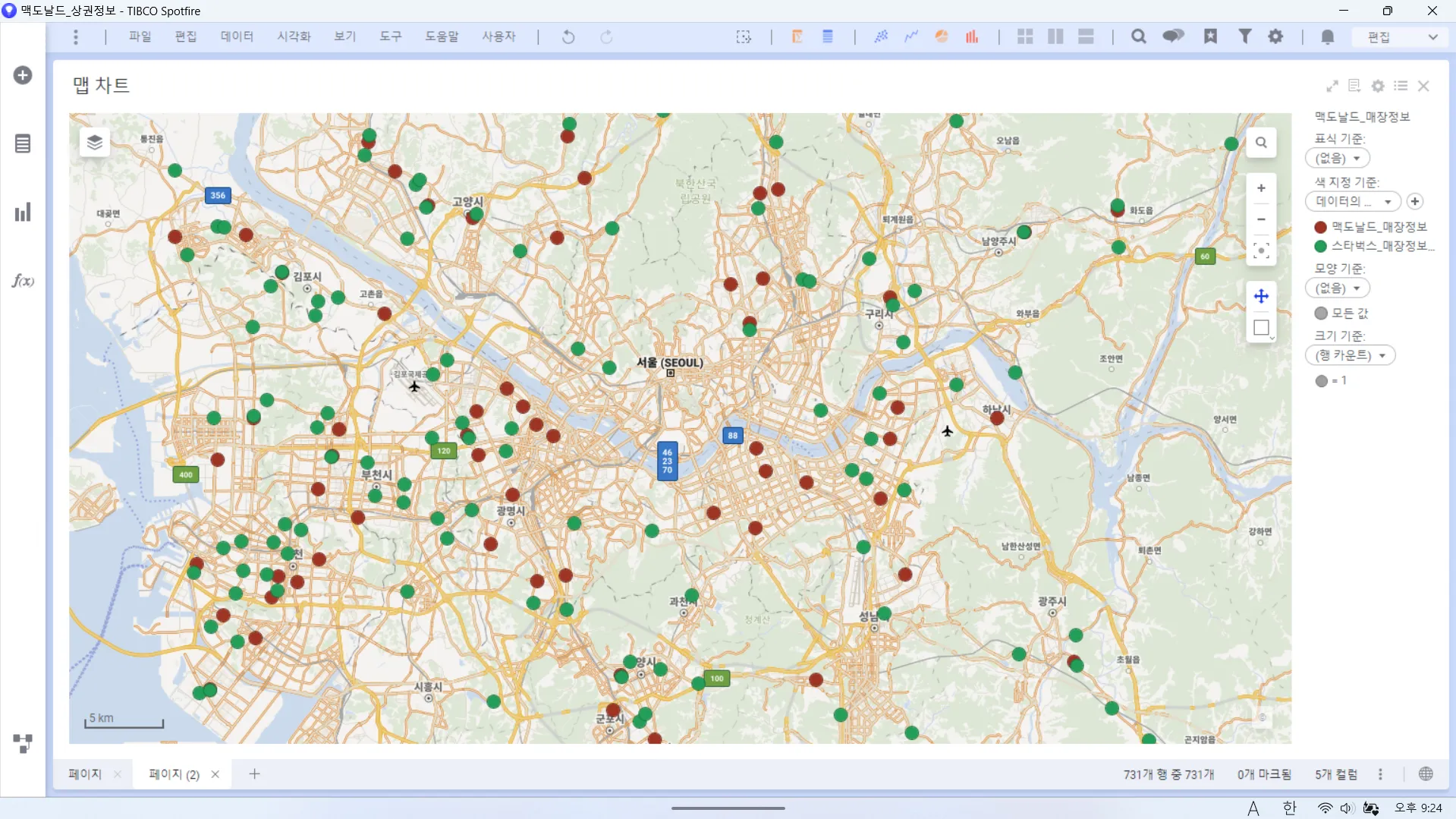1456x819 pixels.
Task: Open the 크기 기준 (행 카운트) dropdown
Action: (x=1350, y=356)
